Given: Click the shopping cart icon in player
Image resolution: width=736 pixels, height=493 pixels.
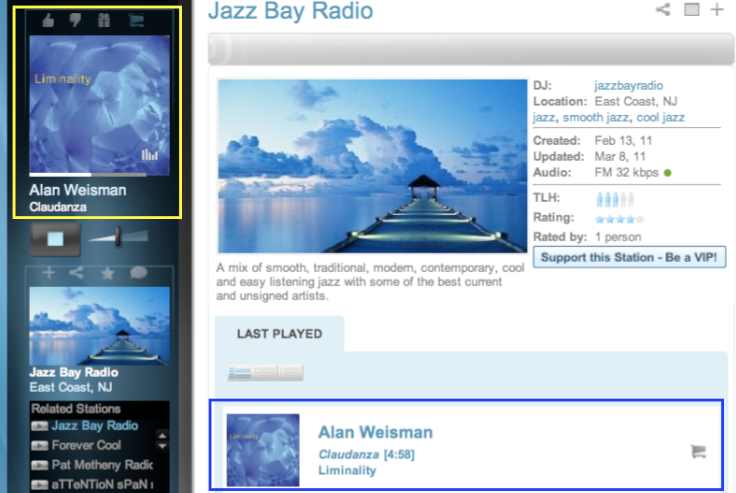Looking at the screenshot, I should [x=135, y=20].
